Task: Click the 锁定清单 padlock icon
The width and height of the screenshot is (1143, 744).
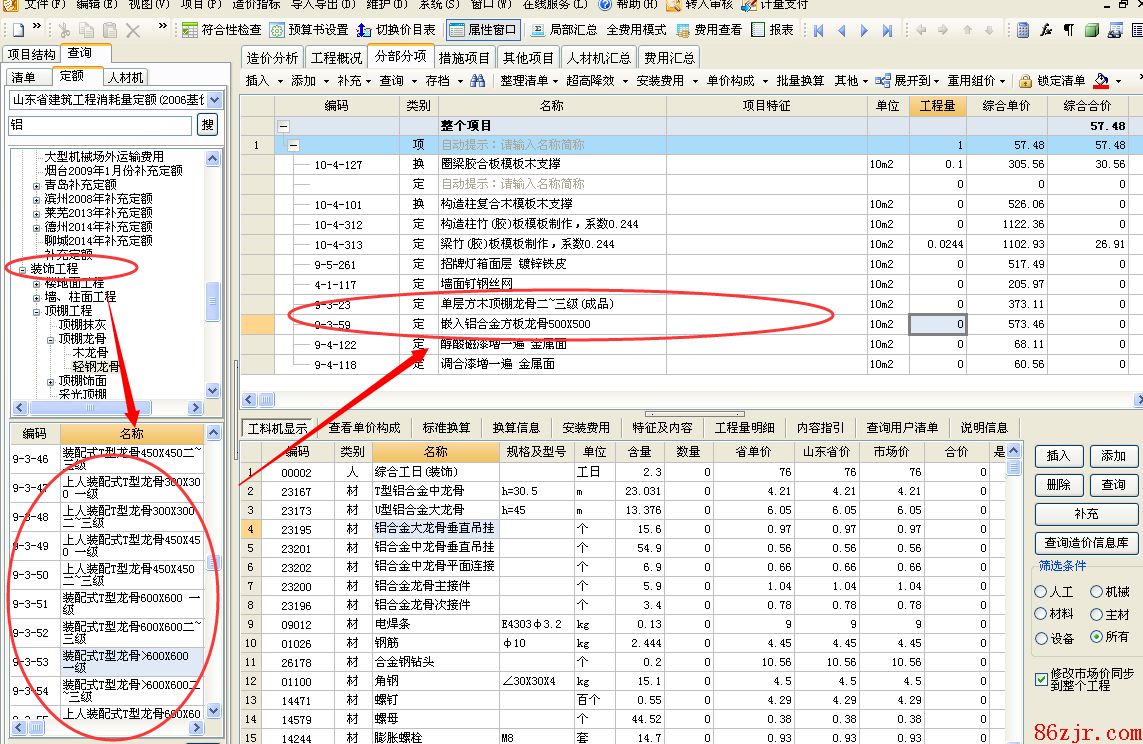Action: pos(1025,80)
